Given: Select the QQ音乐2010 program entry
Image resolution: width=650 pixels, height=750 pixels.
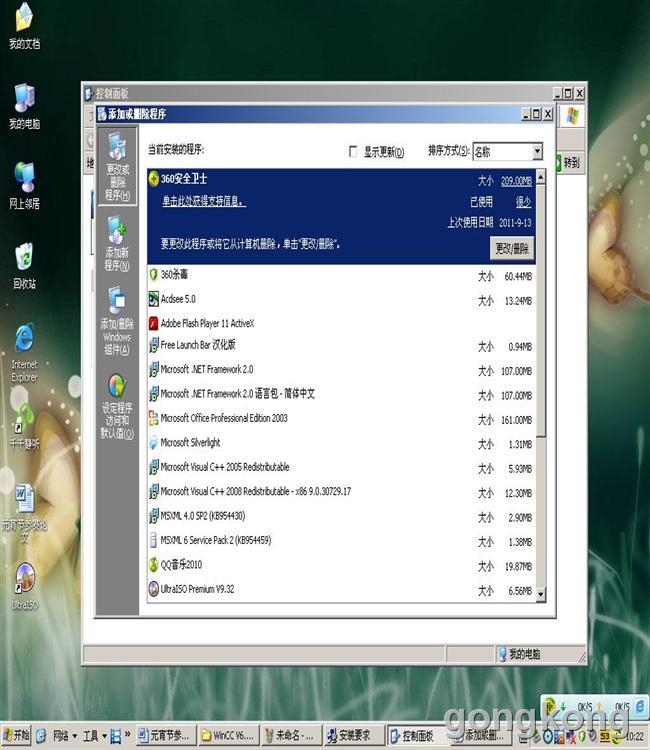Looking at the screenshot, I should 181,565.
